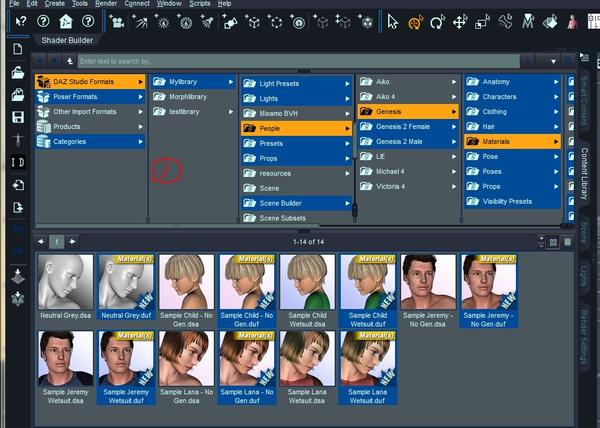Expand the Anatomy folder arrow
Screen dimensions: 600x428
(x=556, y=82)
